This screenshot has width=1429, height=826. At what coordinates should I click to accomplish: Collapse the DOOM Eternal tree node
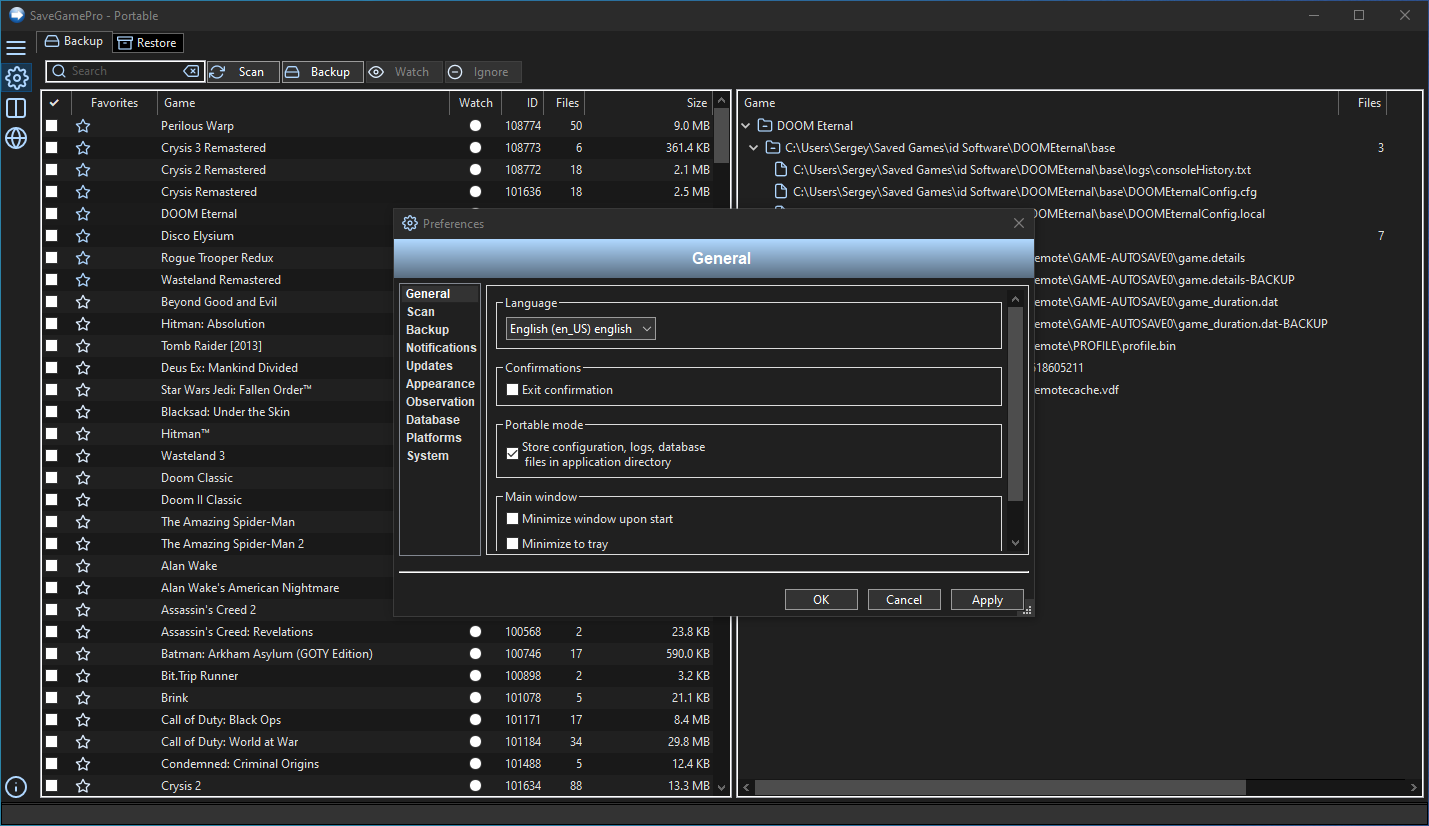746,126
